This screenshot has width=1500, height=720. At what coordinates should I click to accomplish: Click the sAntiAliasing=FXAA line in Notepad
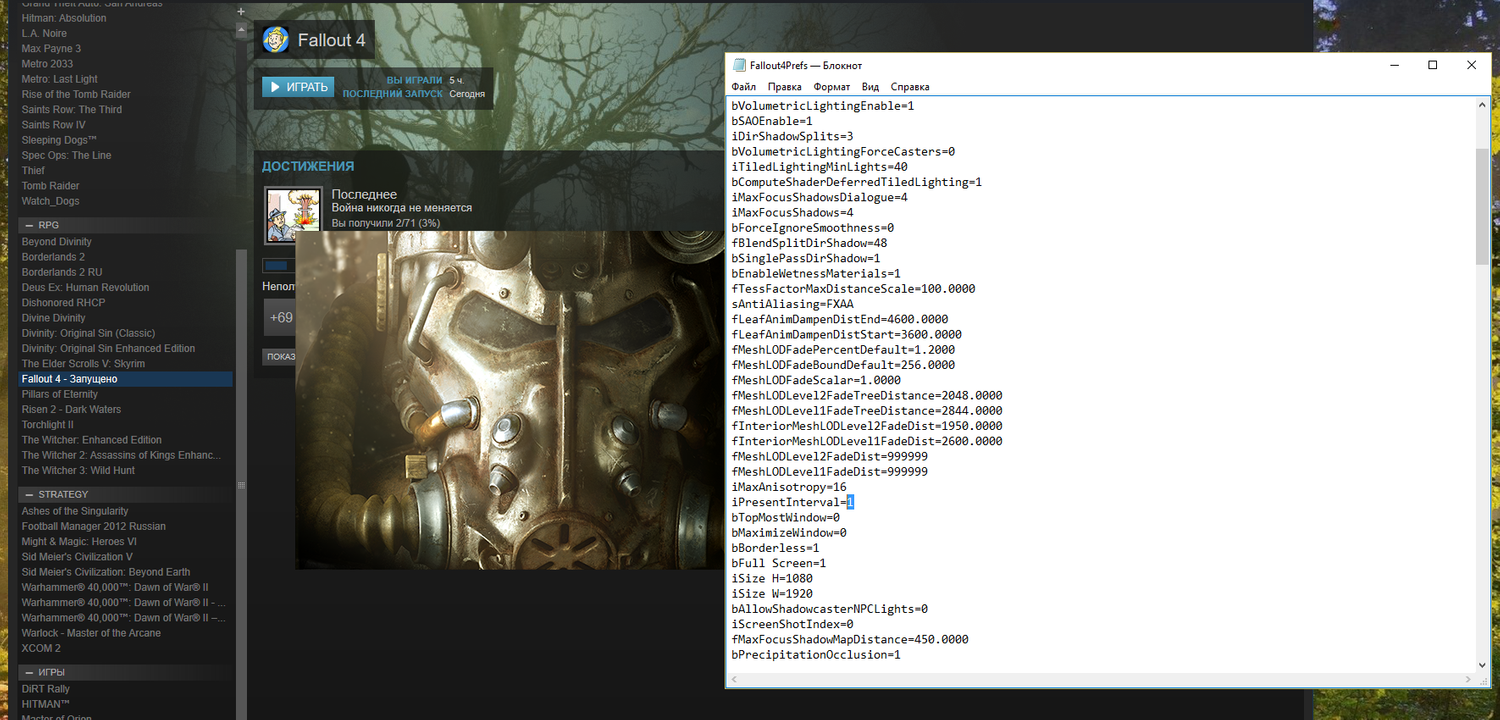(793, 304)
